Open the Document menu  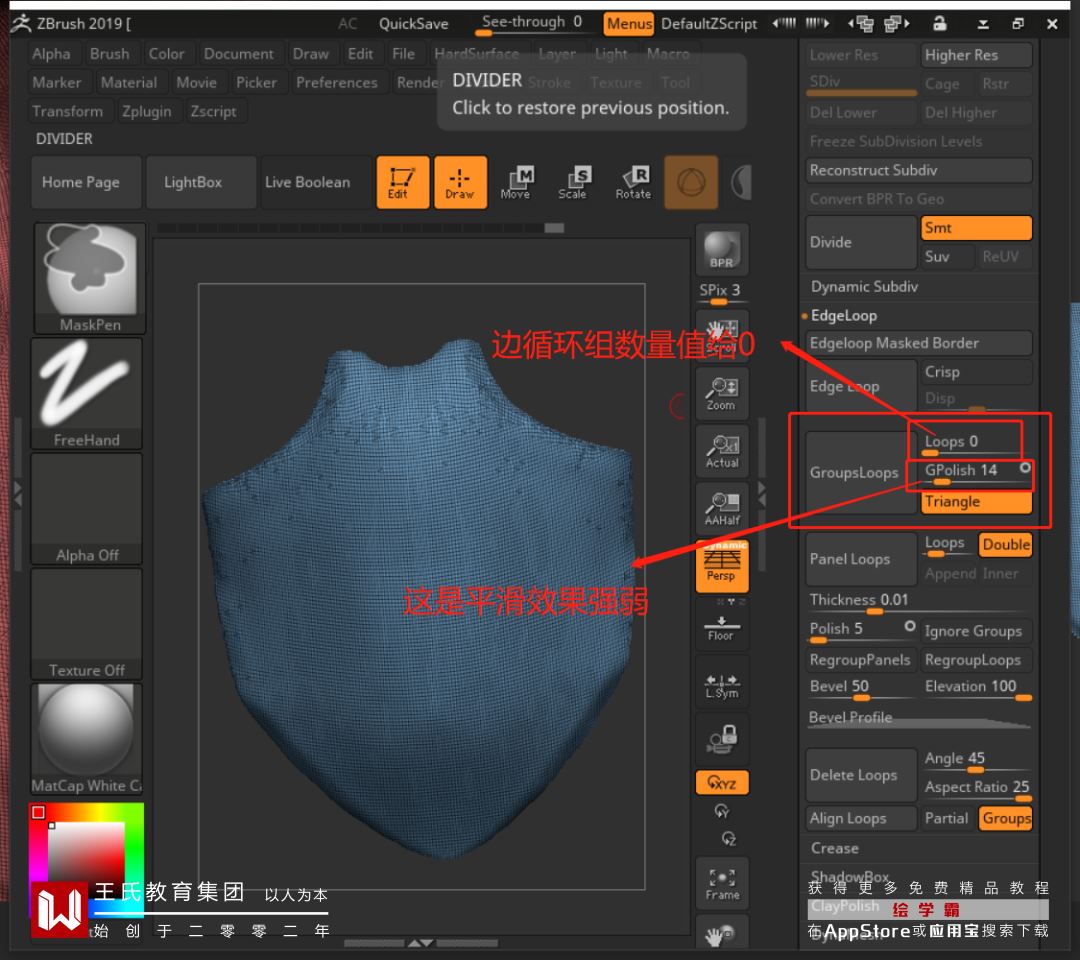238,54
